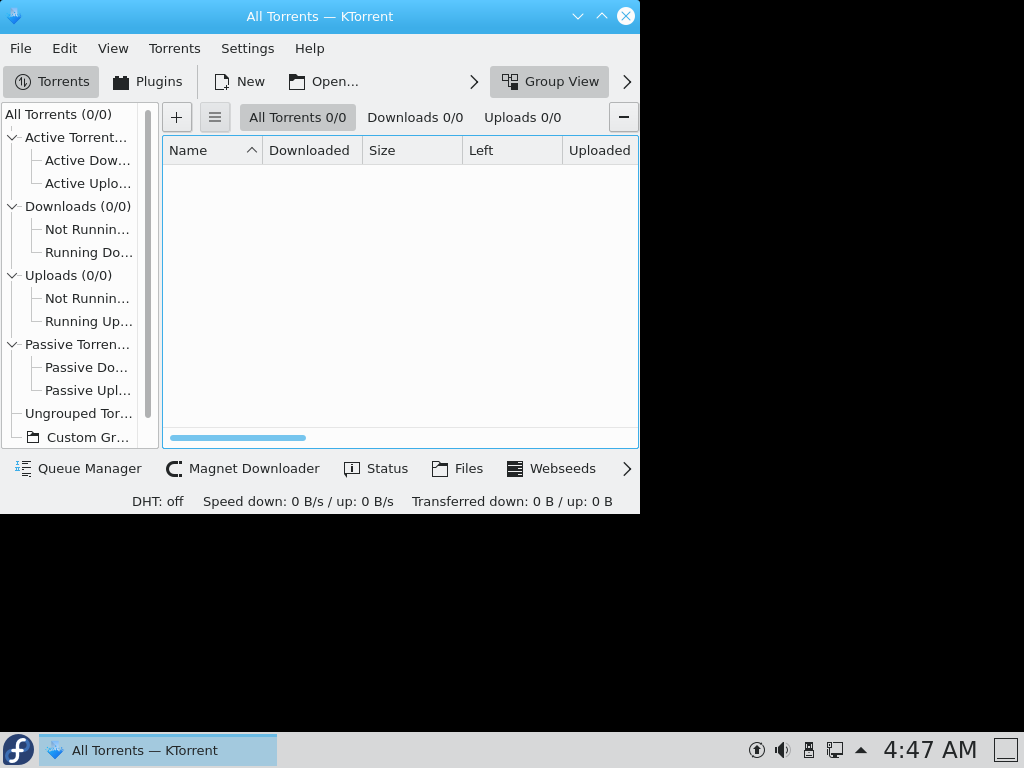This screenshot has width=1024, height=768.
Task: Click the KTorrent taskbar entry
Action: (x=158, y=750)
